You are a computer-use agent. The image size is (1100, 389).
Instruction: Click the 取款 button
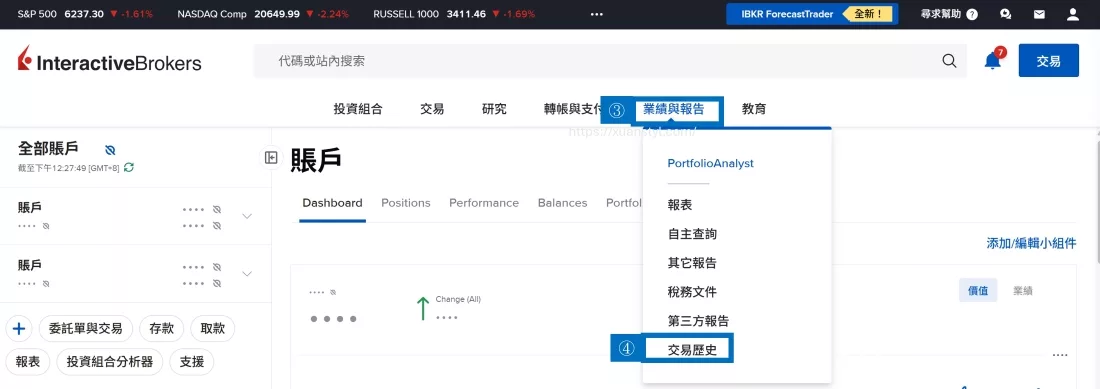[213, 328]
